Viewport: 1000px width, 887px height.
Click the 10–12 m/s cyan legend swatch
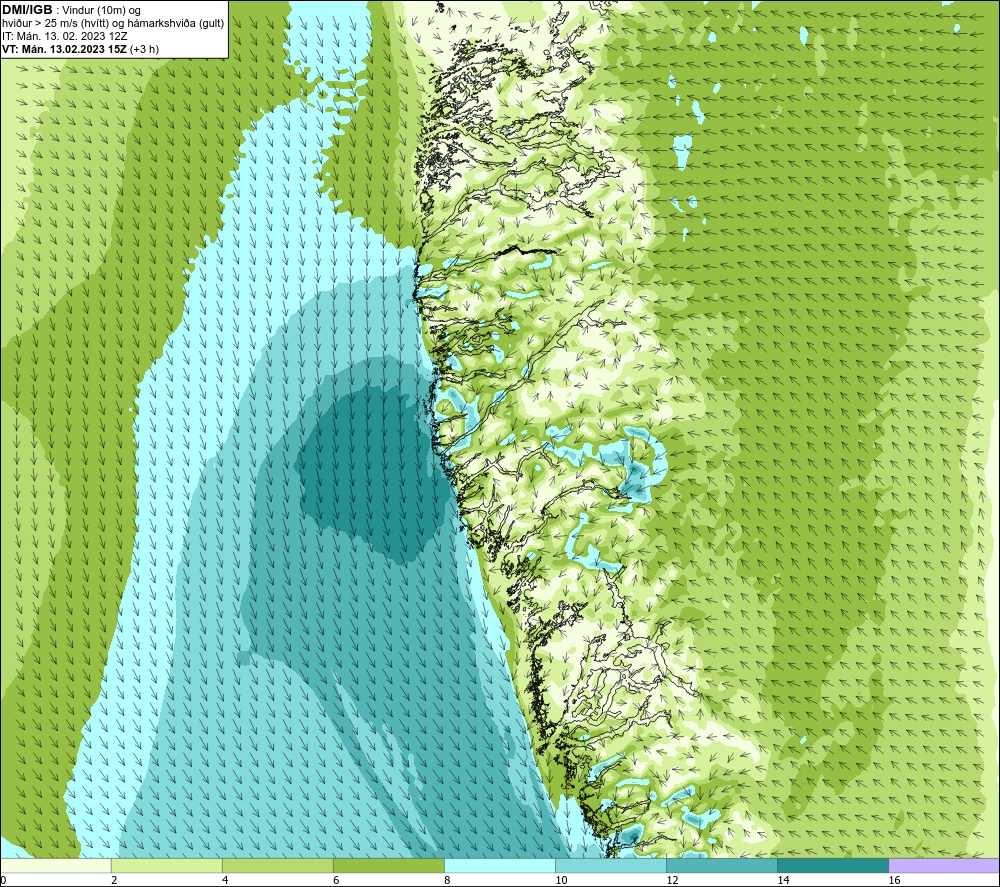[x=611, y=865]
